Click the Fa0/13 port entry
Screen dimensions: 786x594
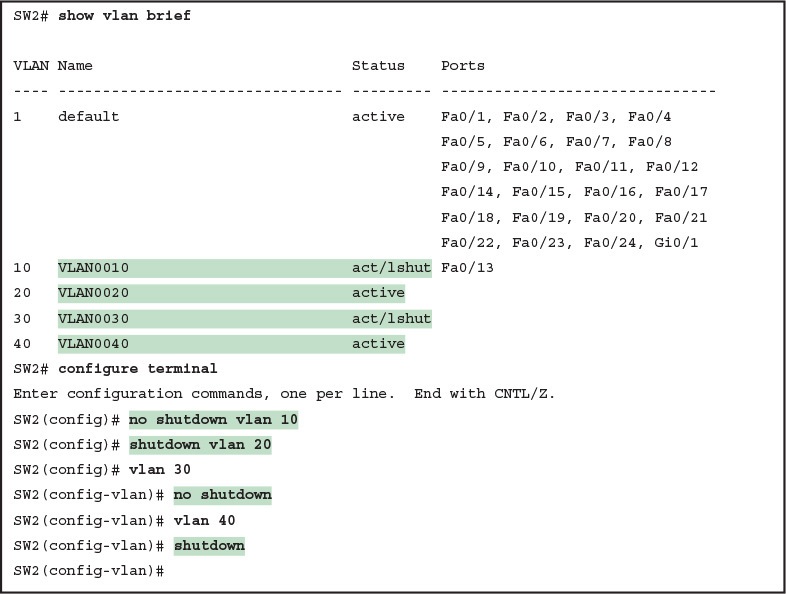pos(467,268)
